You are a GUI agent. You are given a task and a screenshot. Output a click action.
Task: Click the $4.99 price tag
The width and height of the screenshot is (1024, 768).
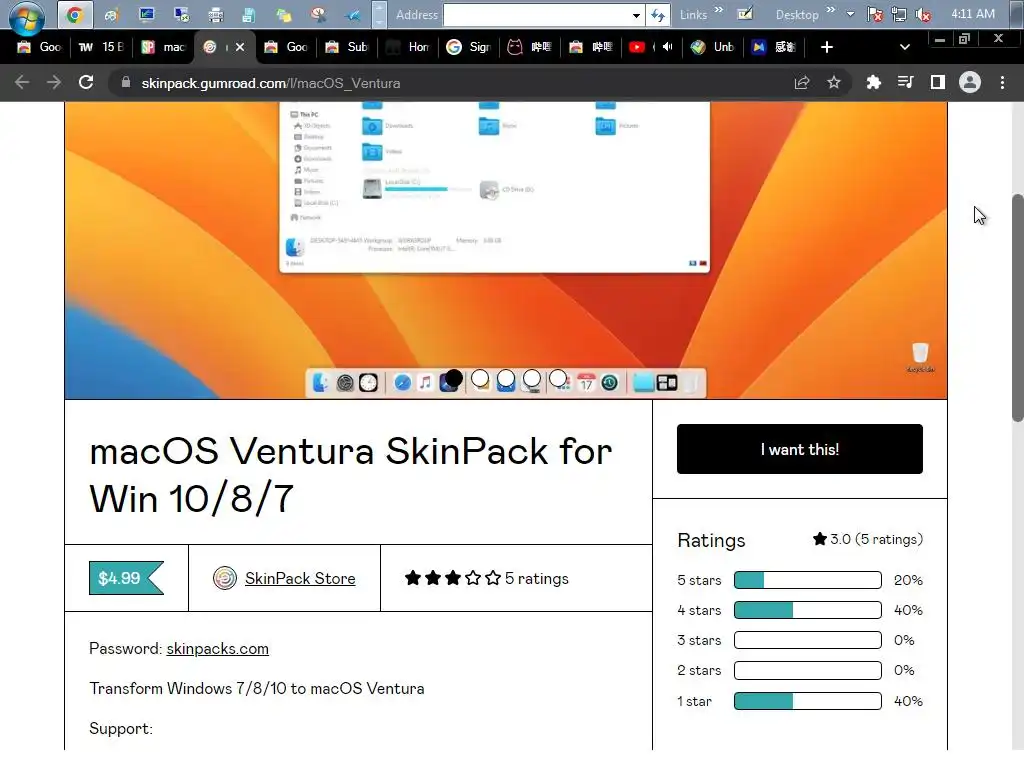126,578
